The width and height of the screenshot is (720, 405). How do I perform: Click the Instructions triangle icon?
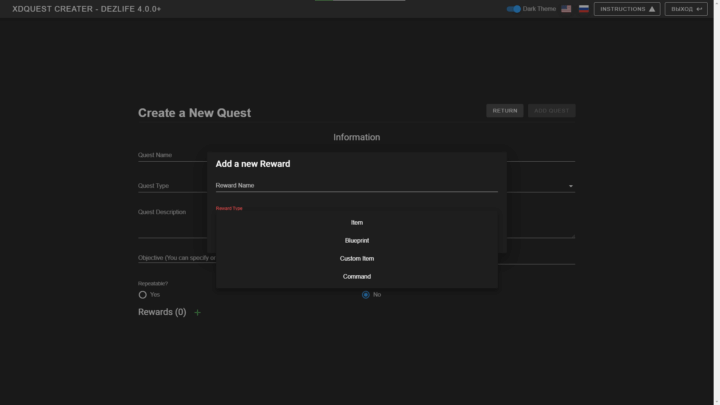(652, 9)
